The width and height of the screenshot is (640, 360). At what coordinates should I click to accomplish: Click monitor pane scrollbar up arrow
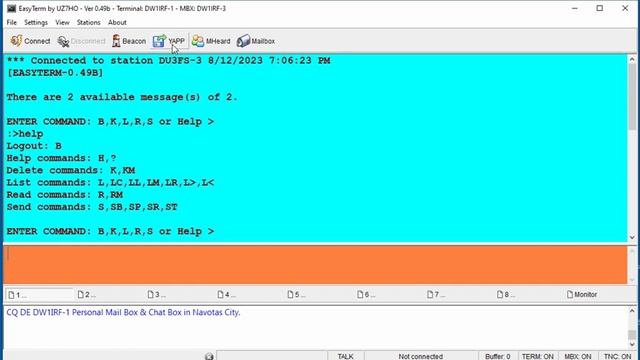(x=632, y=311)
